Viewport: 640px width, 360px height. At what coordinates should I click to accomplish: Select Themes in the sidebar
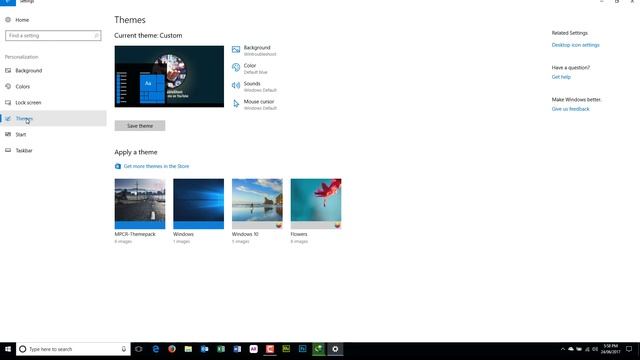(53, 118)
